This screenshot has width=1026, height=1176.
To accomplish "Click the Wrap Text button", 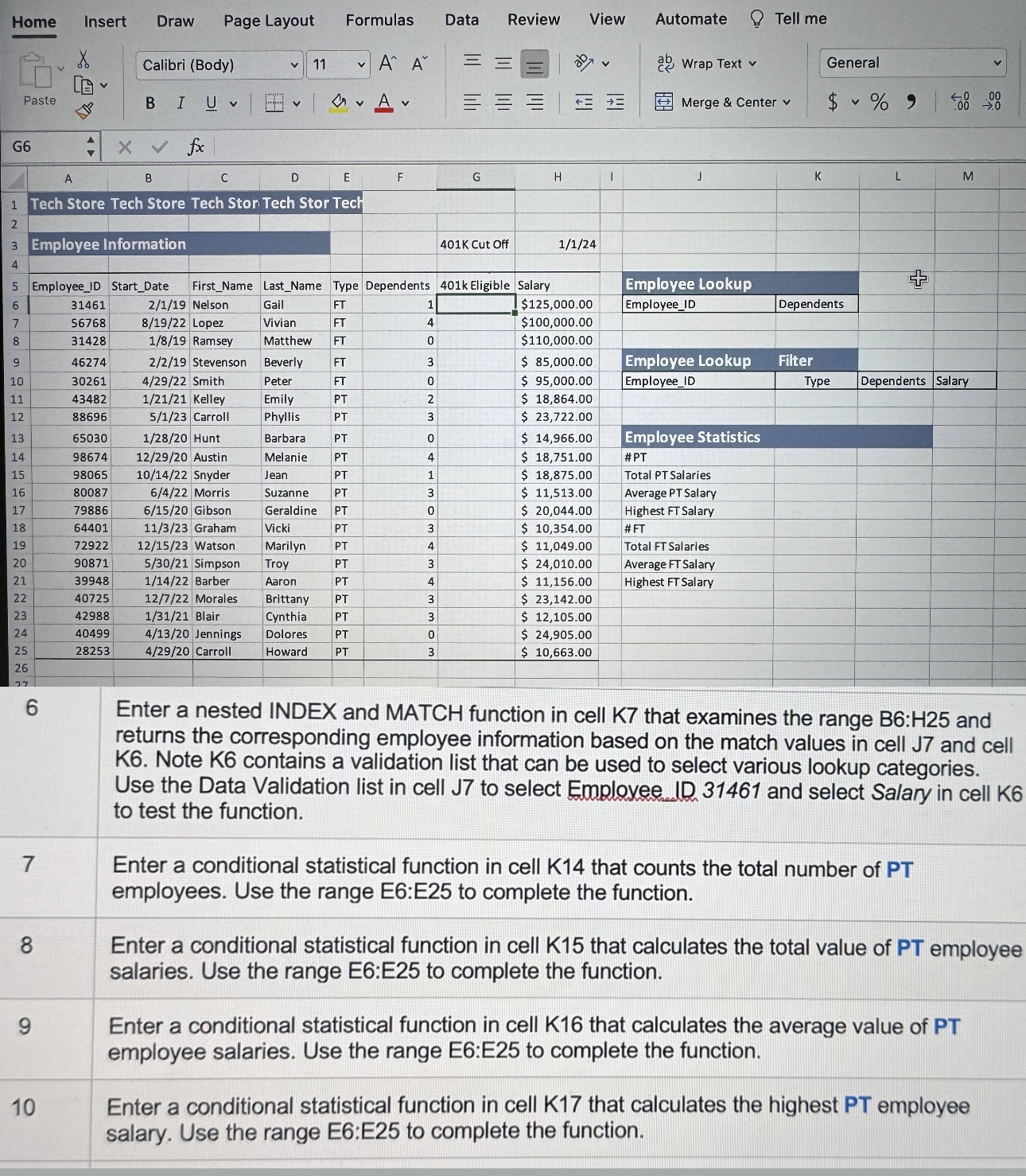I will (x=706, y=64).
